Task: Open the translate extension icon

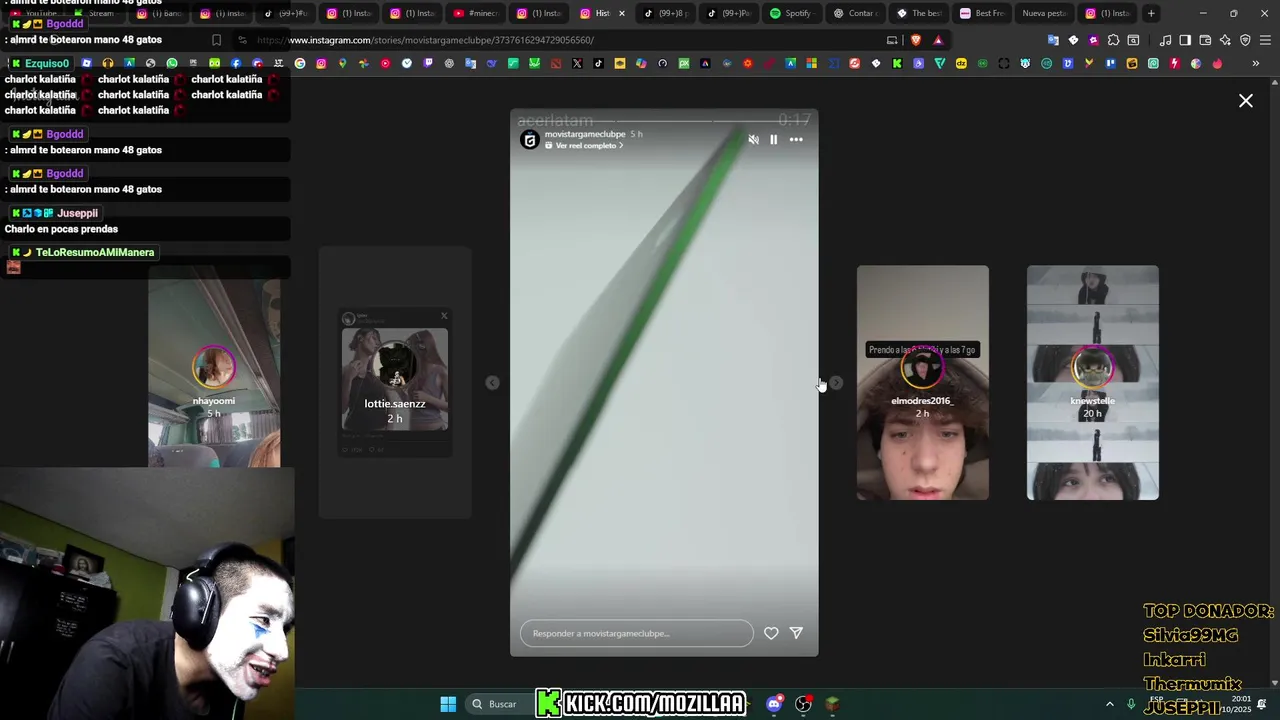Action: tap(1053, 40)
